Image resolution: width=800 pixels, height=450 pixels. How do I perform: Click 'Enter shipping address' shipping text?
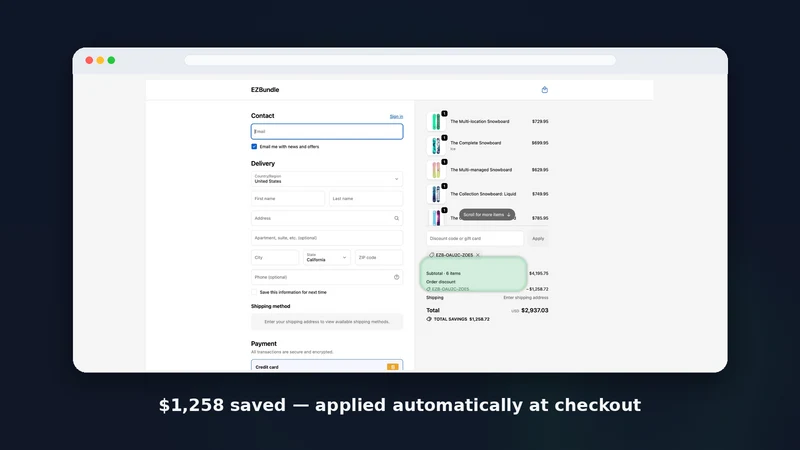526,297
